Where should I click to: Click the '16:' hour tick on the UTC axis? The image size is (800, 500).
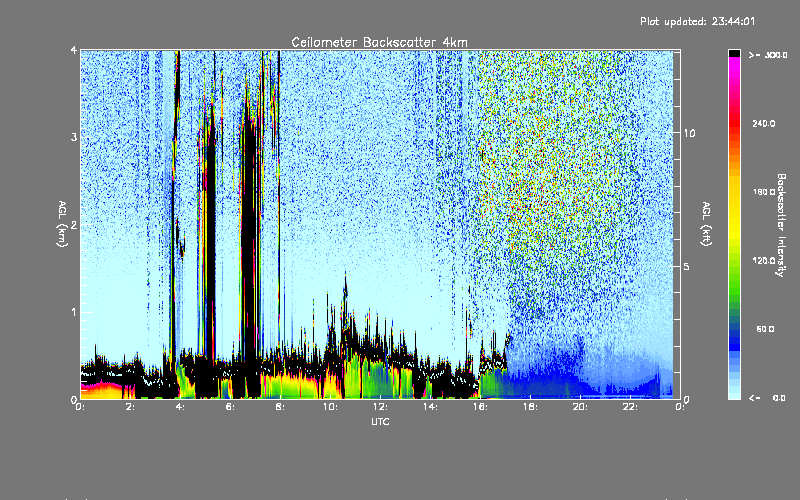click(480, 407)
